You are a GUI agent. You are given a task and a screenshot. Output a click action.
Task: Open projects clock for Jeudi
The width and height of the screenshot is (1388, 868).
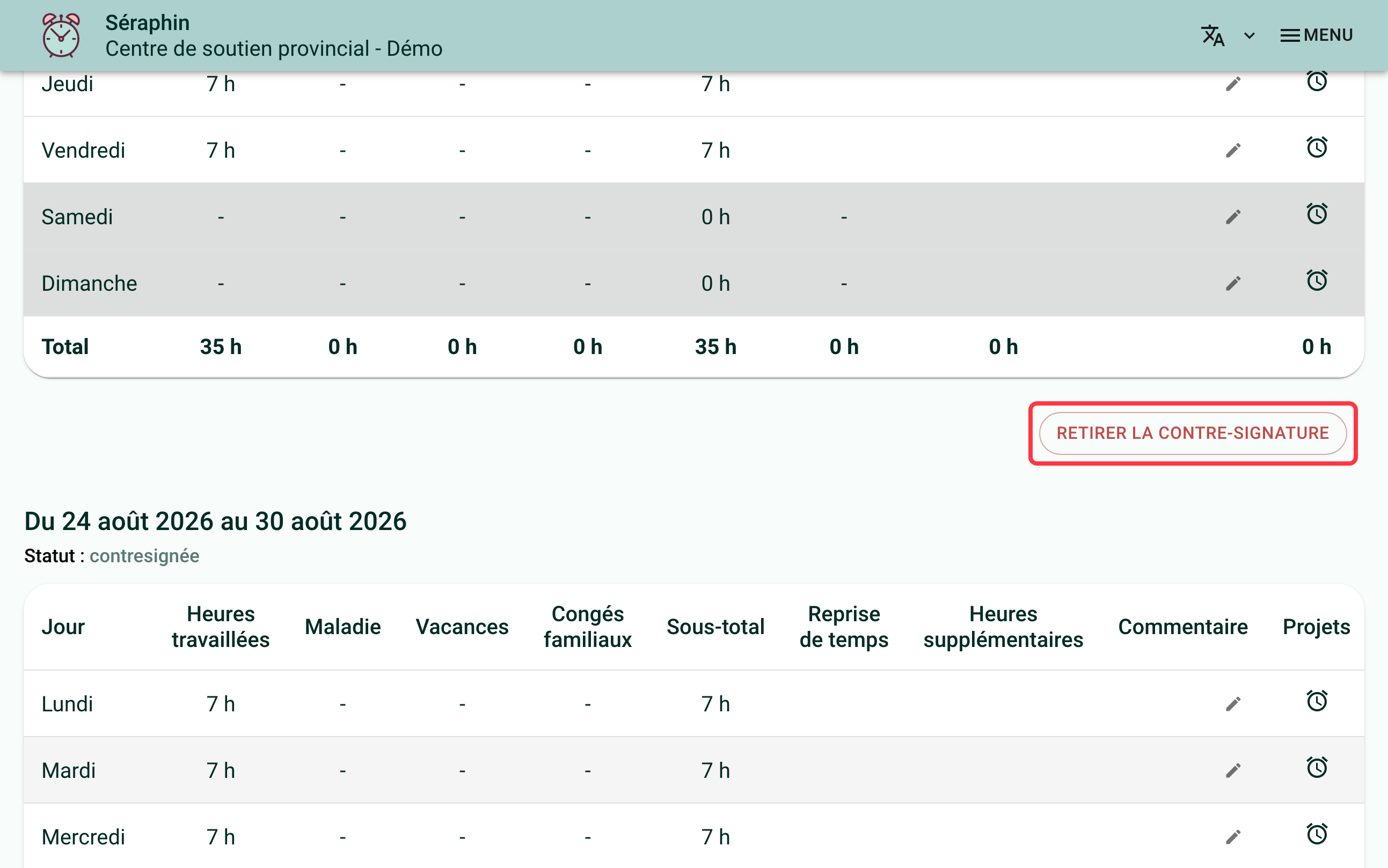[1317, 81]
